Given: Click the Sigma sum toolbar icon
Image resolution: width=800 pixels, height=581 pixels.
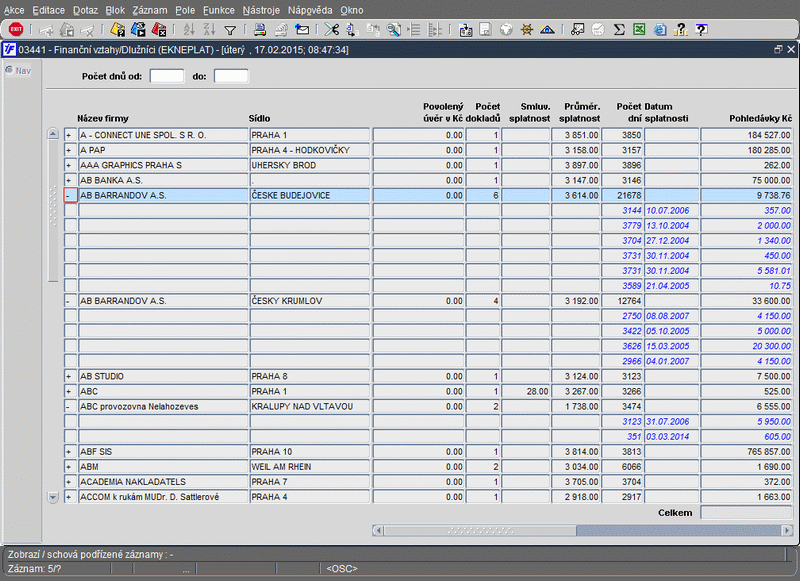Looking at the screenshot, I should 619,30.
